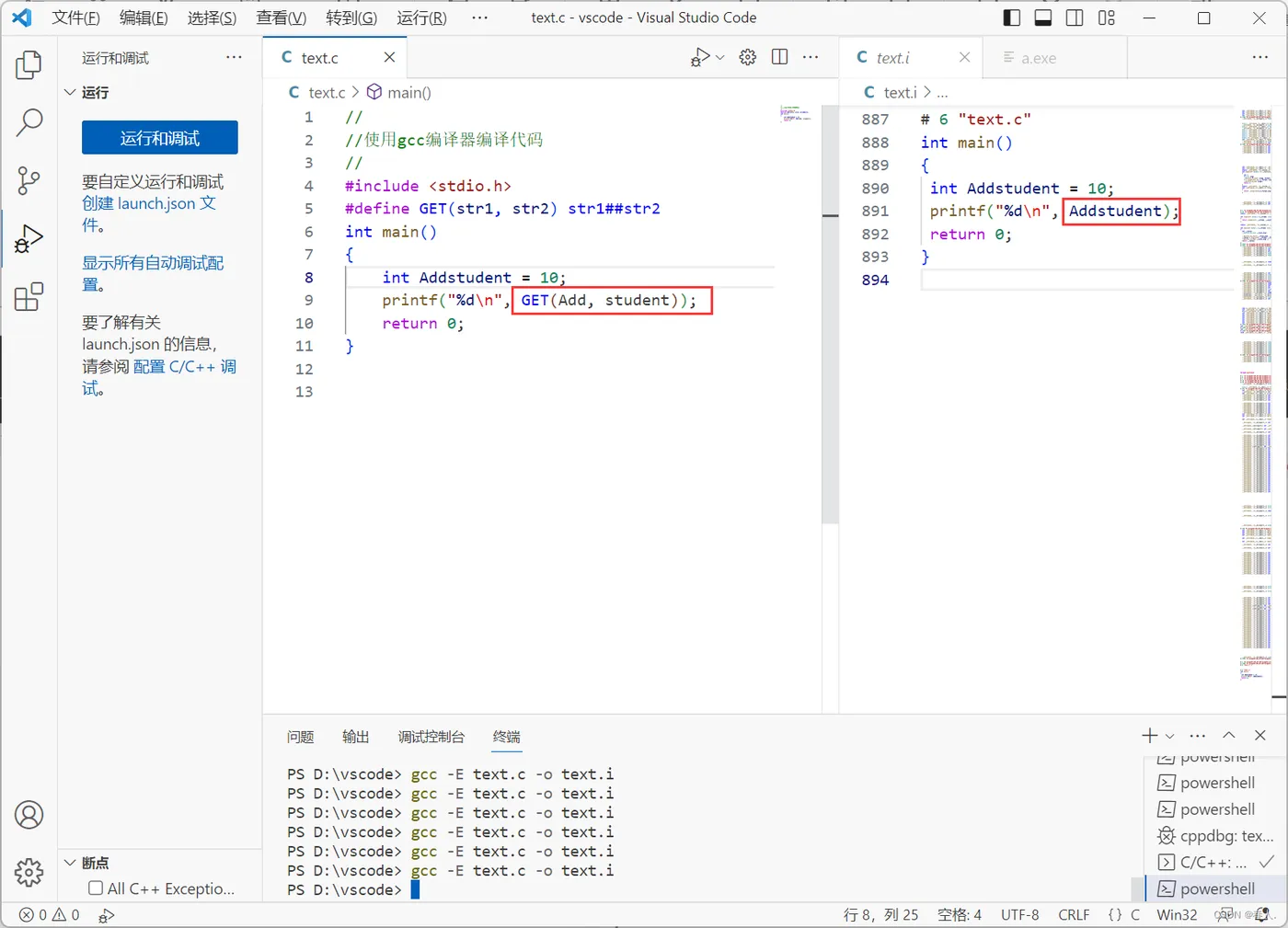Open the run dropdown arrow beside debug icon
The width and height of the screenshot is (1288, 928).
click(720, 57)
